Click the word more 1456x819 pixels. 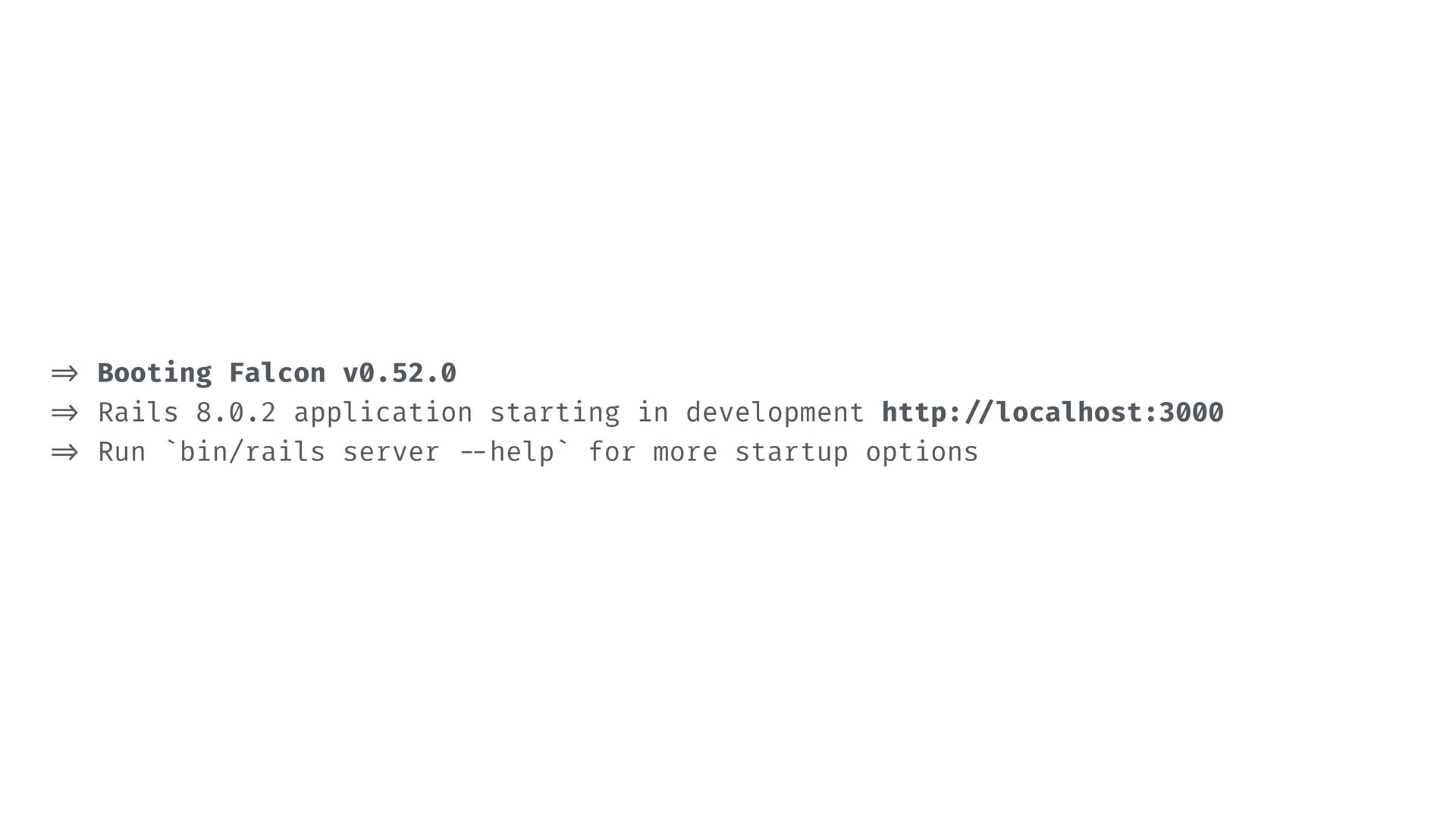[x=685, y=452]
